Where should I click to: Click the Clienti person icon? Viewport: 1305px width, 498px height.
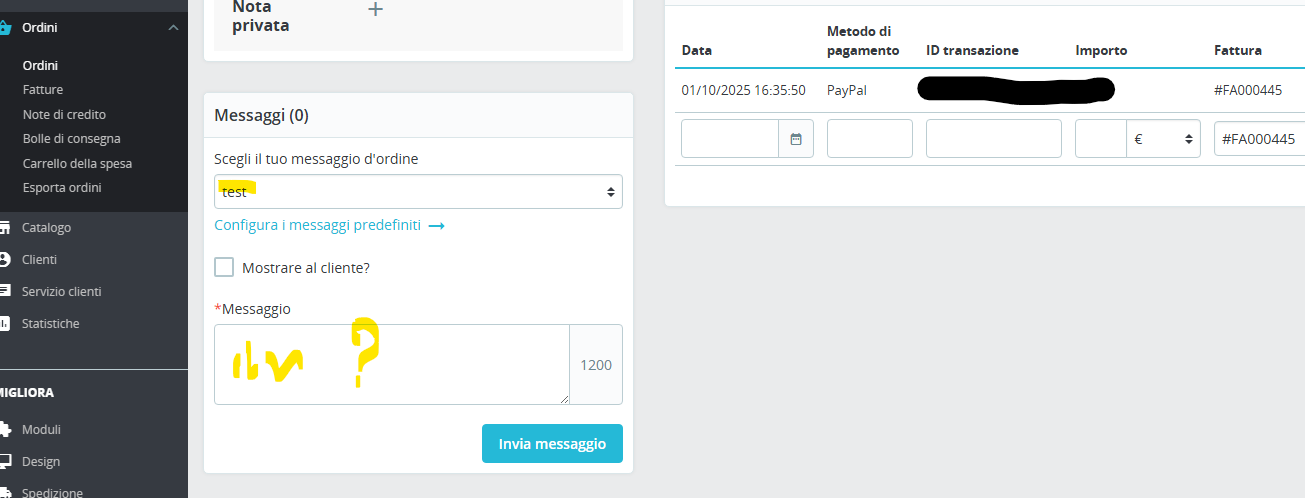tap(5, 260)
